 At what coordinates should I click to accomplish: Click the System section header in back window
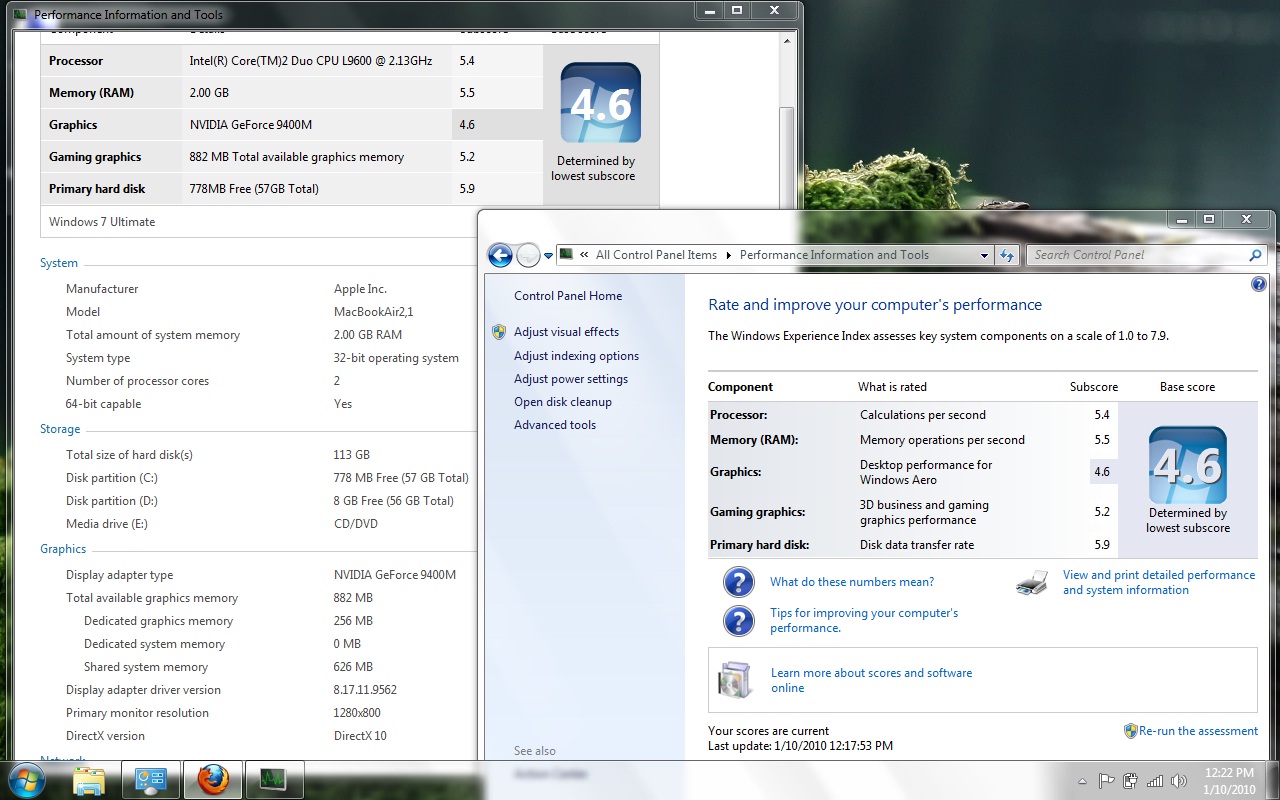(59, 263)
